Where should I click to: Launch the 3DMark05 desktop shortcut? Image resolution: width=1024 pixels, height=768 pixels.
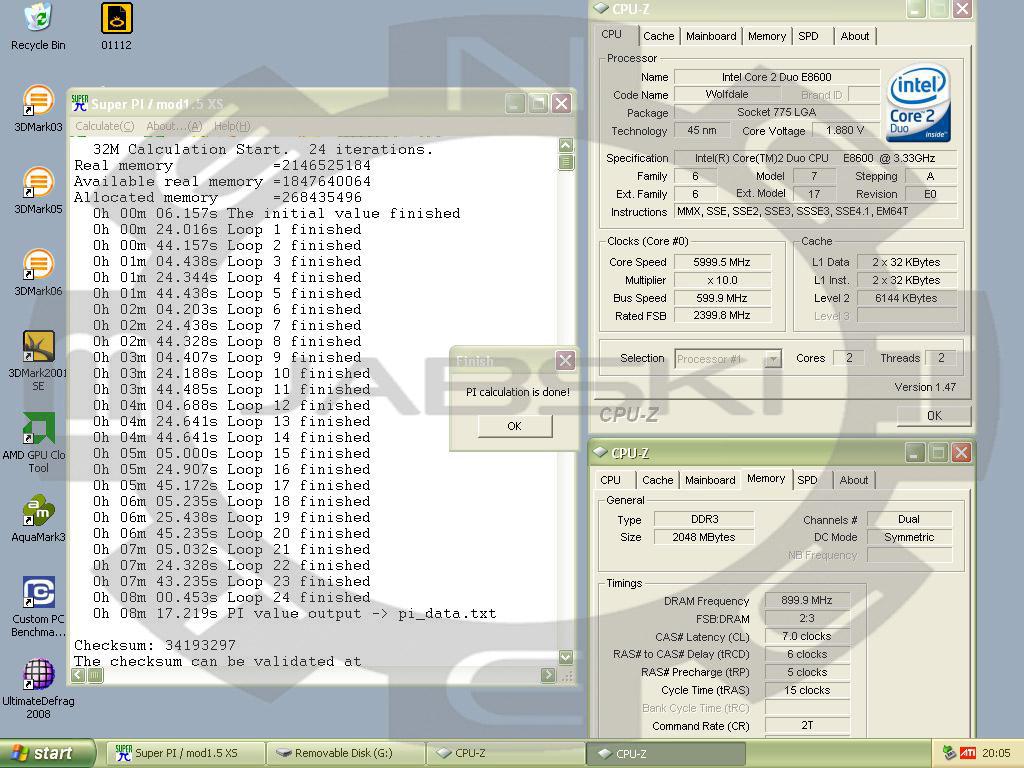[x=38, y=191]
